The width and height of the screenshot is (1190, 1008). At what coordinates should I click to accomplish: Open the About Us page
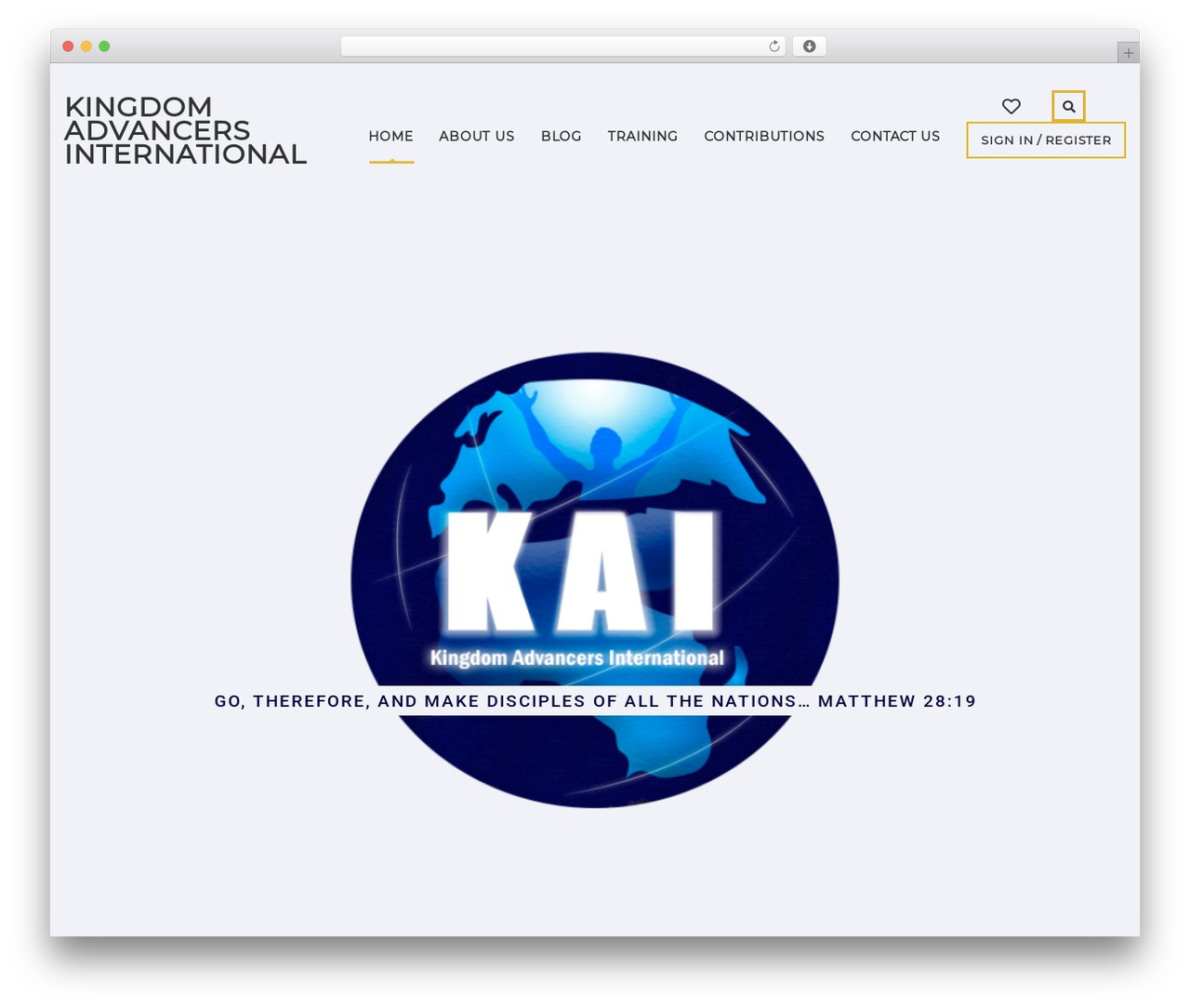[x=476, y=136]
